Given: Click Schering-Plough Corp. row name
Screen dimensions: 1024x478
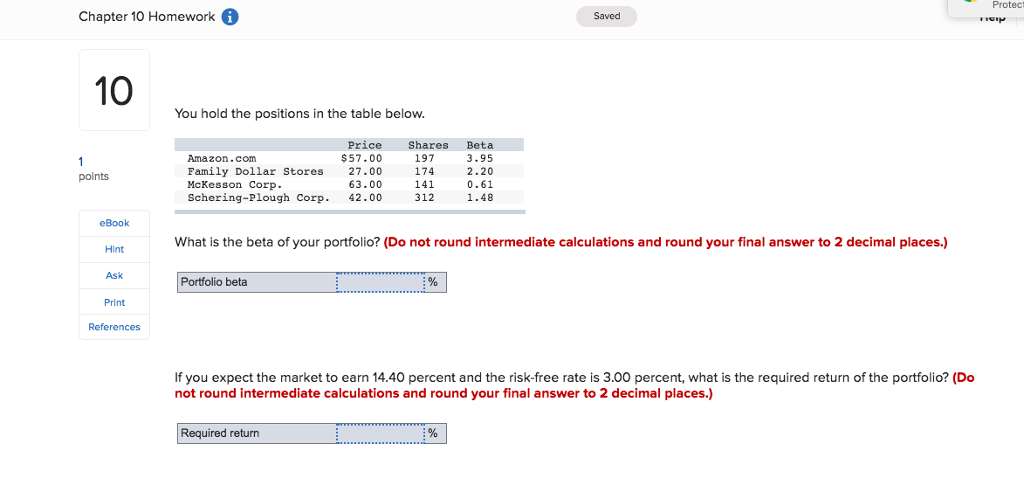Looking at the screenshot, I should click(x=259, y=197).
